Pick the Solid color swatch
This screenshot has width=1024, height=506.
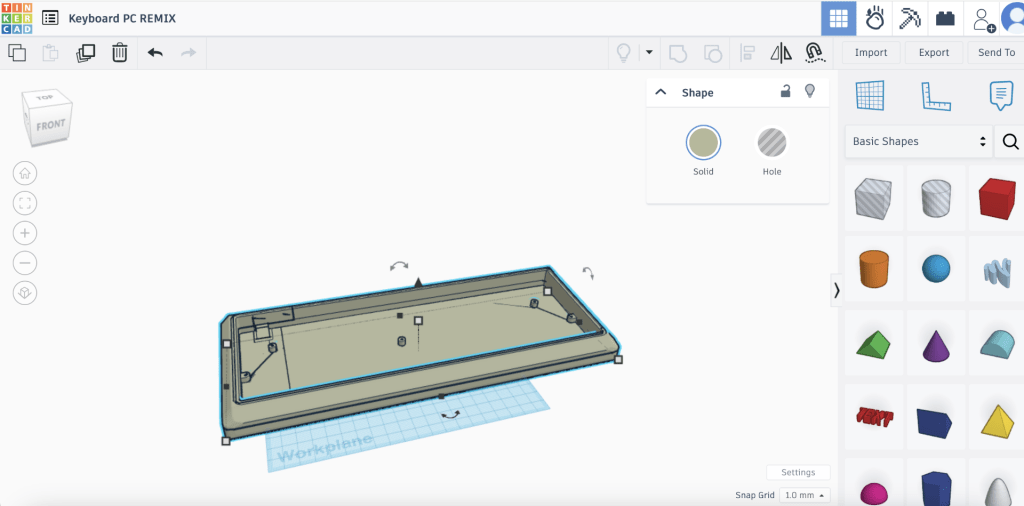click(703, 143)
